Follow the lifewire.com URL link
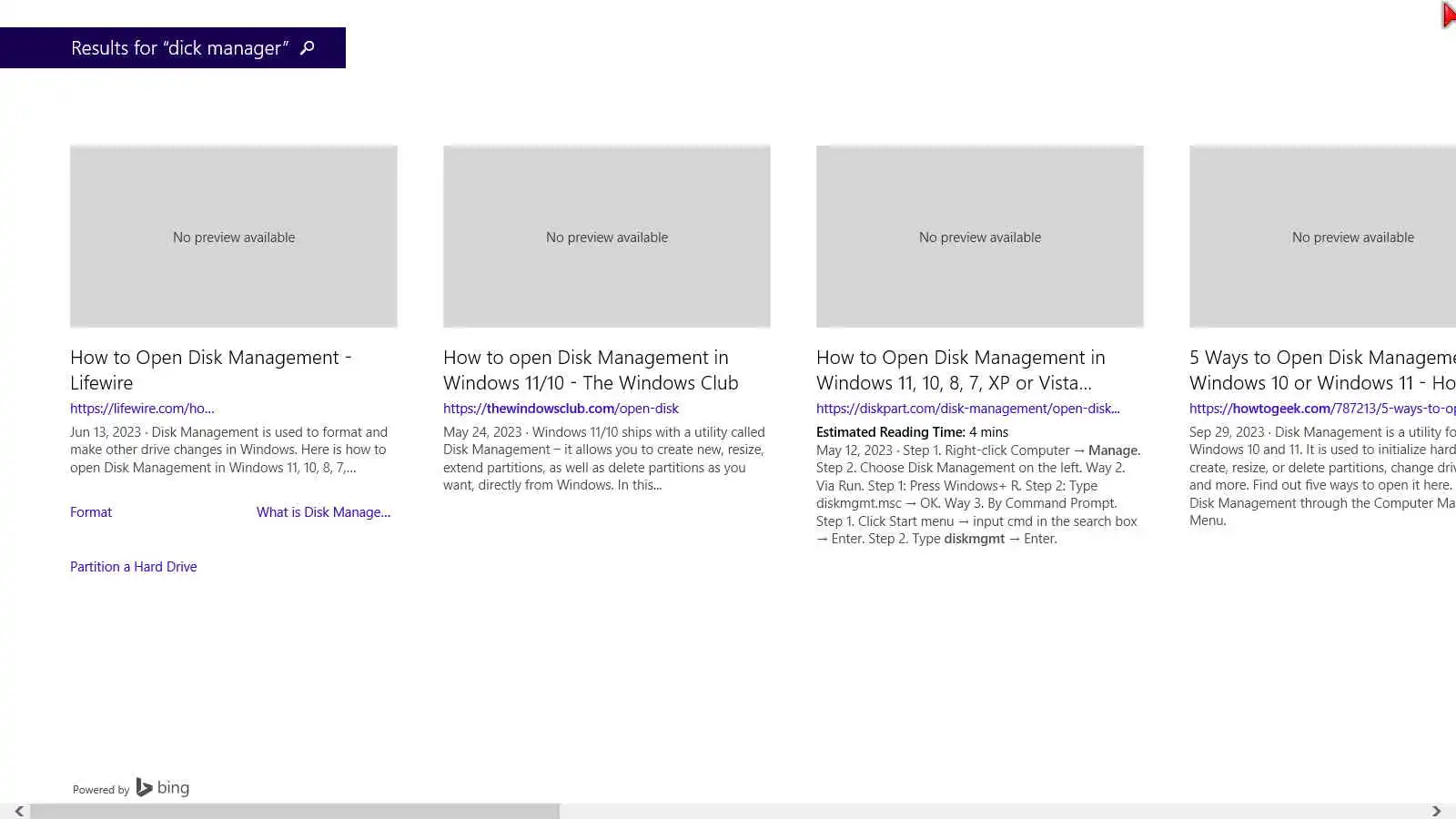The image size is (1456, 819). (x=142, y=409)
